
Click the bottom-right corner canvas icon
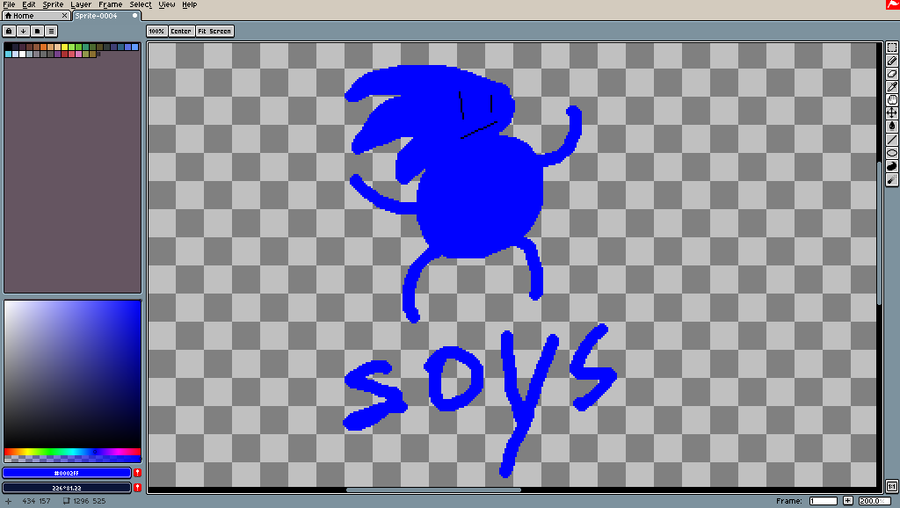[x=892, y=486]
